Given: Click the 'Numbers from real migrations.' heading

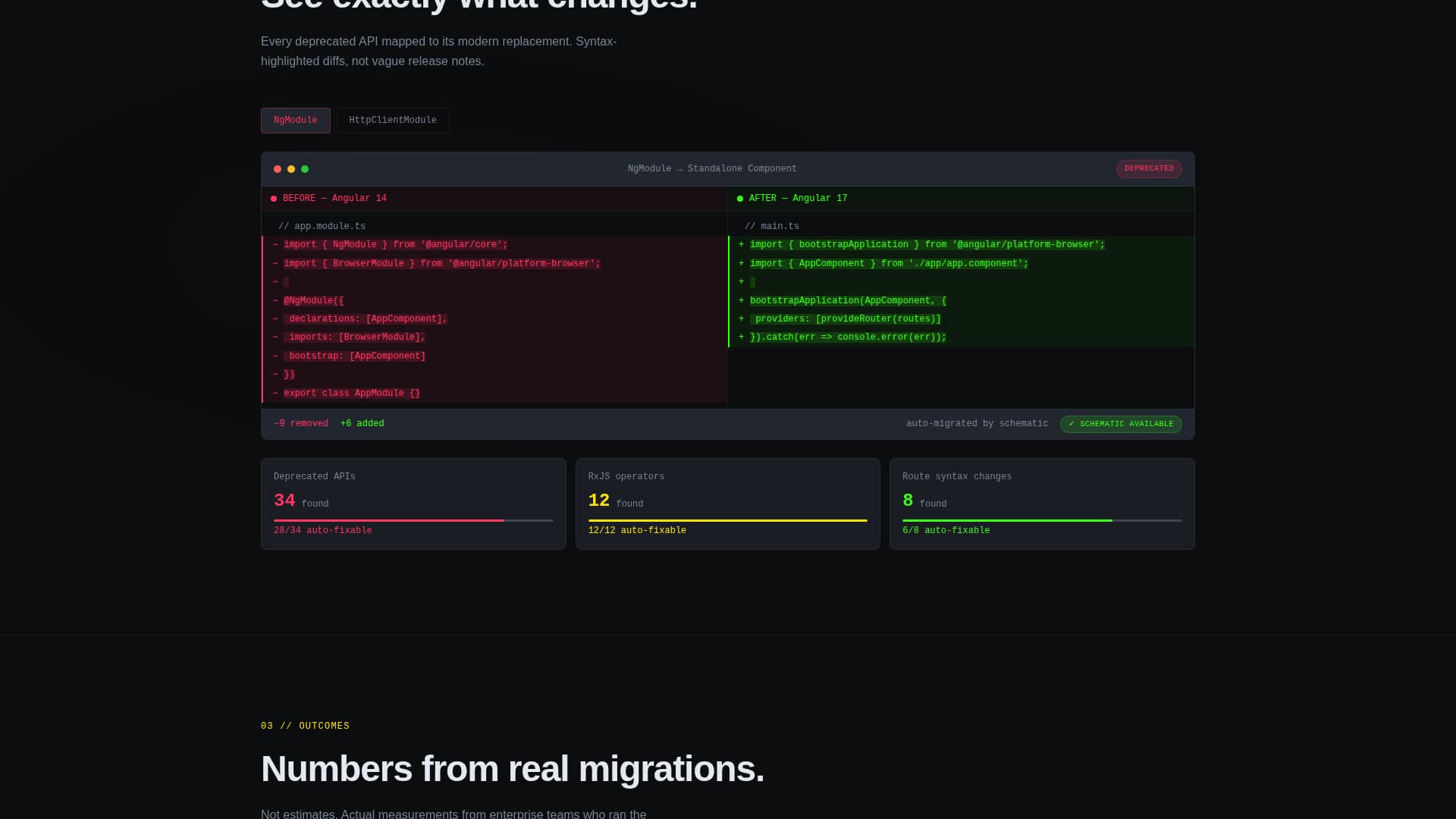Looking at the screenshot, I should tap(513, 769).
